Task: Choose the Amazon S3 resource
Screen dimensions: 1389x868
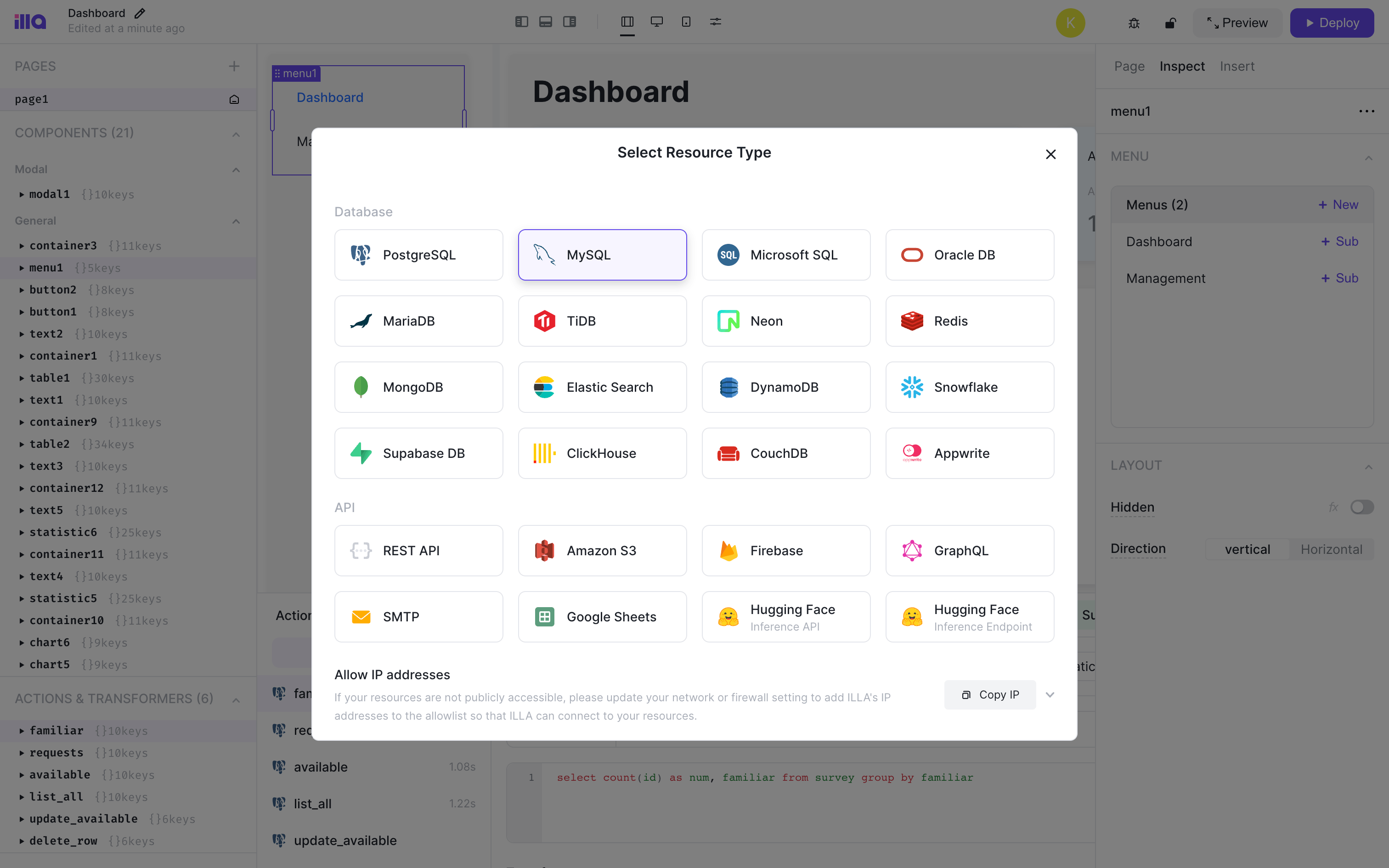Action: coord(602,551)
